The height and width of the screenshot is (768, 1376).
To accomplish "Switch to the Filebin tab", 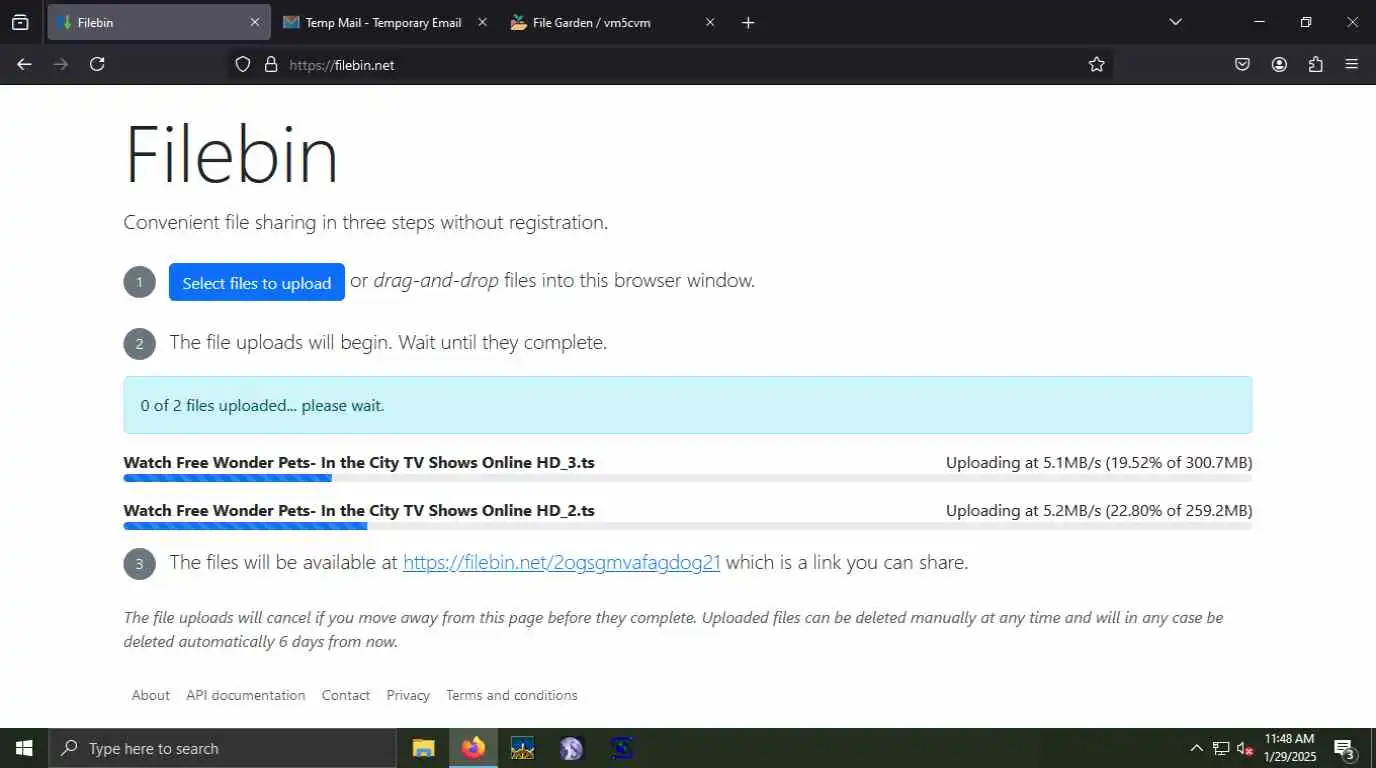I will (159, 22).
